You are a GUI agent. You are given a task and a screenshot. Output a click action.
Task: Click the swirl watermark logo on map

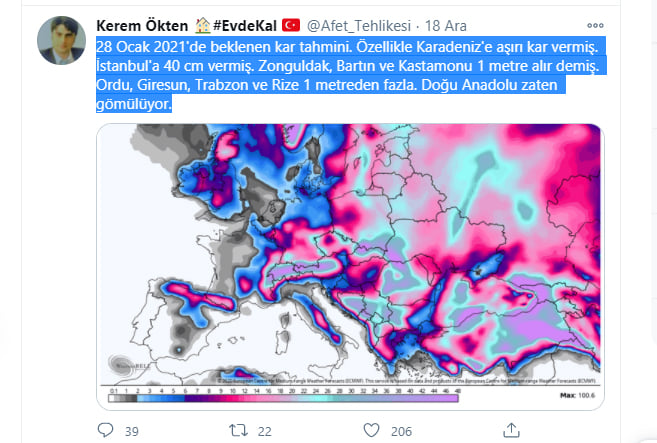pos(122,365)
